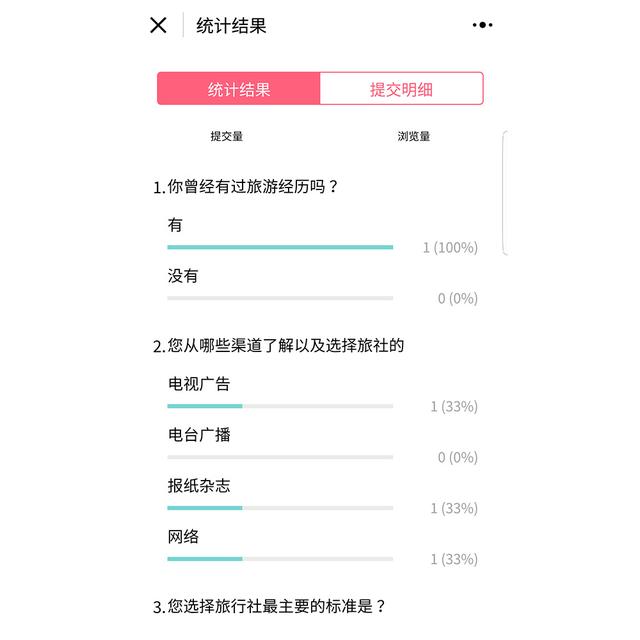640x640 pixels.
Task: Switch to the 提交明细 tab
Action: pyautogui.click(x=402, y=89)
